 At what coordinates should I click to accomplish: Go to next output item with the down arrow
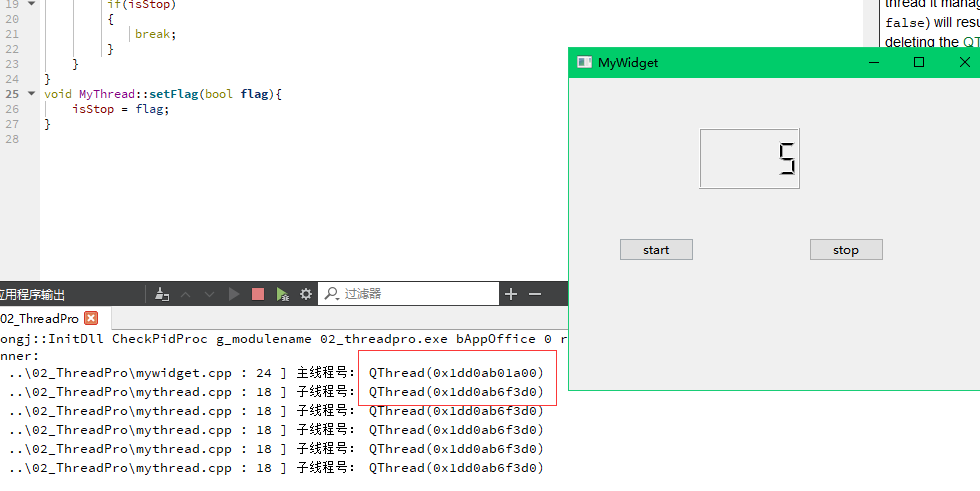click(209, 294)
